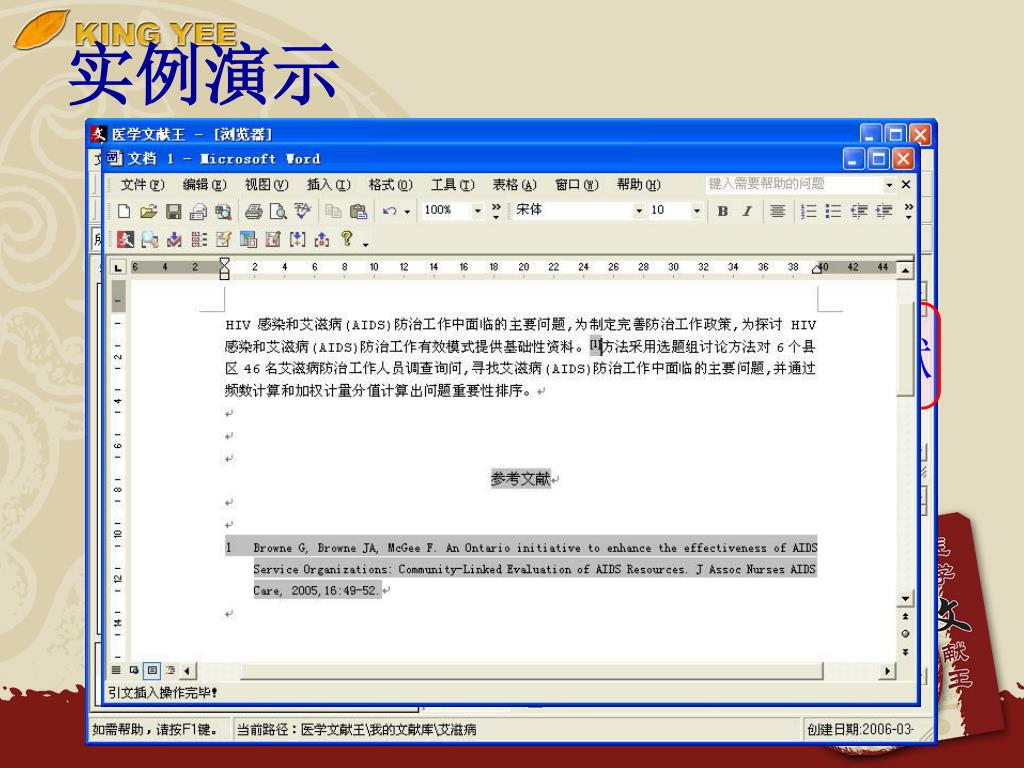Open the 宋体 font name dropdown
Screen dimensions: 1024x768
tap(639, 210)
